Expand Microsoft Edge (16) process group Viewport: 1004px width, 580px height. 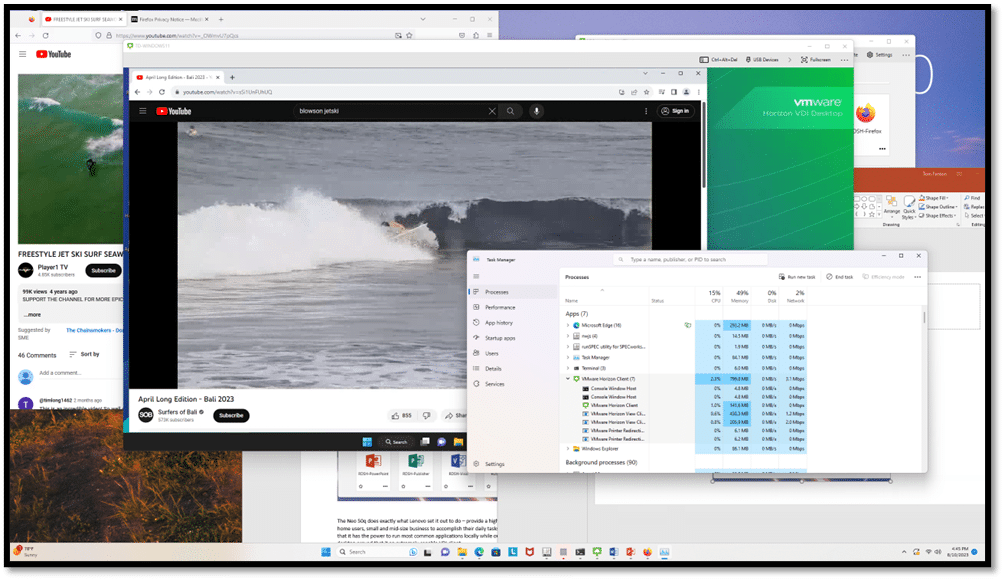coord(568,325)
